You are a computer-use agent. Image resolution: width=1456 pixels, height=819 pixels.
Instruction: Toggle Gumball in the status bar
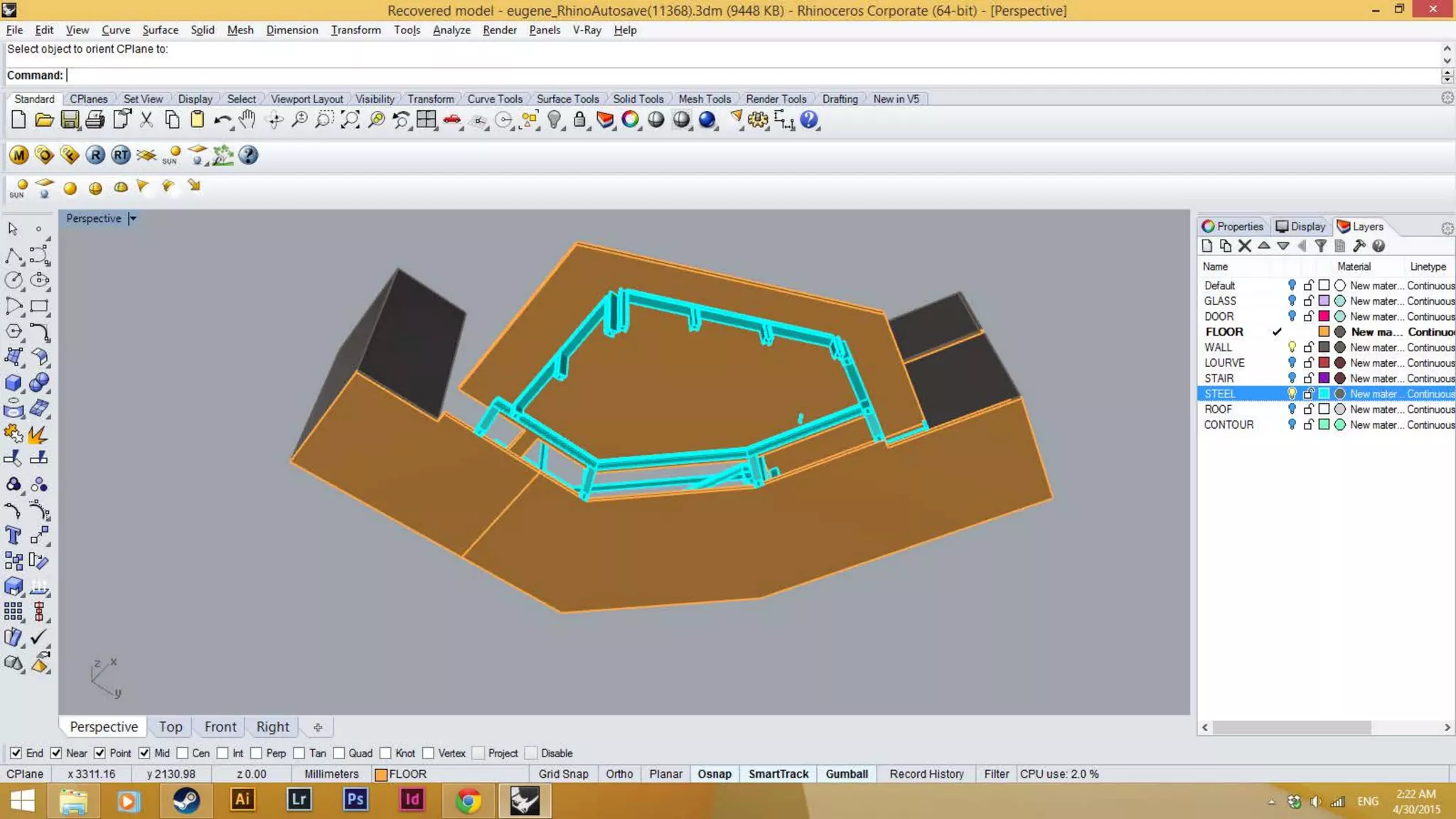pos(846,774)
